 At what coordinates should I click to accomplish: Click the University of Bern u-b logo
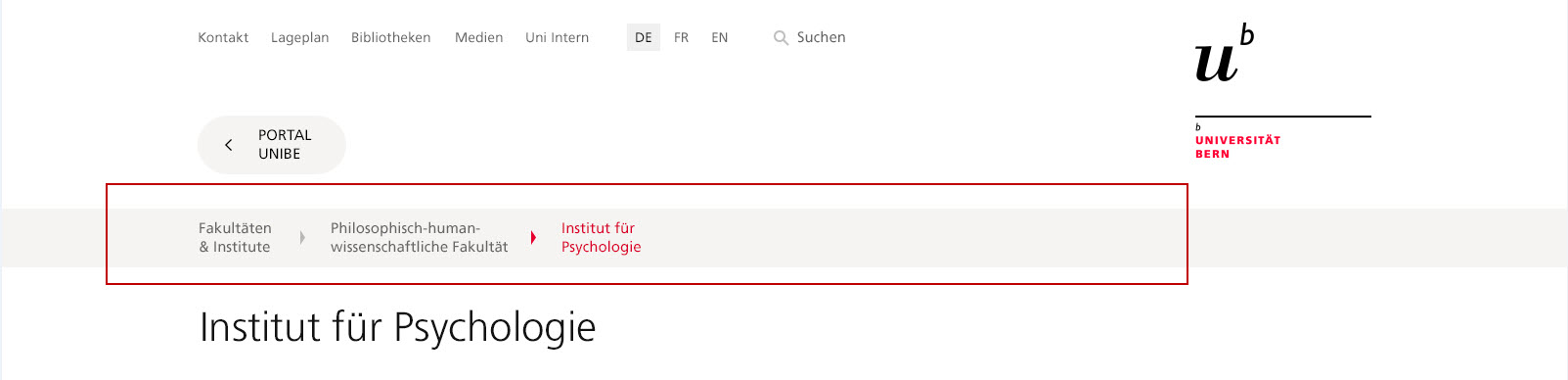(1225, 54)
